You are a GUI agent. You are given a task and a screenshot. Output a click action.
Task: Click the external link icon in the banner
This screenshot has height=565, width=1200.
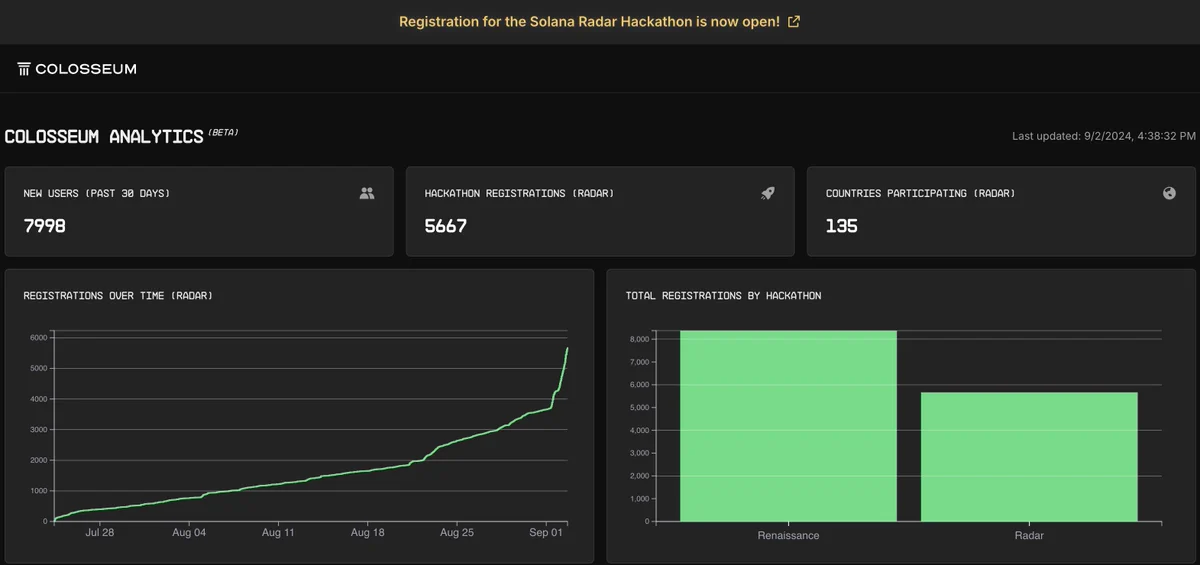pyautogui.click(x=794, y=21)
